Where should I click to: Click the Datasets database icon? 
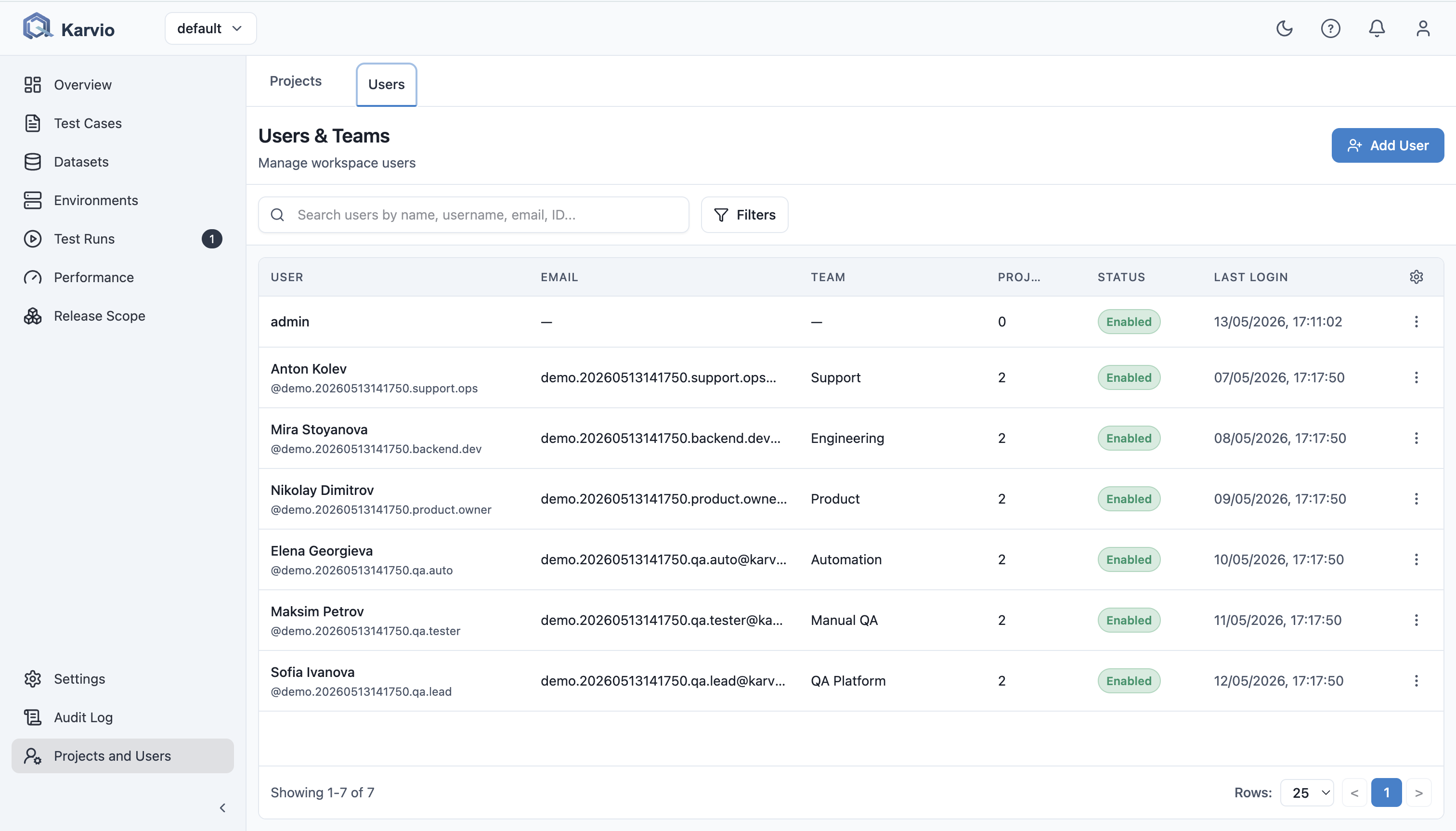click(33, 161)
